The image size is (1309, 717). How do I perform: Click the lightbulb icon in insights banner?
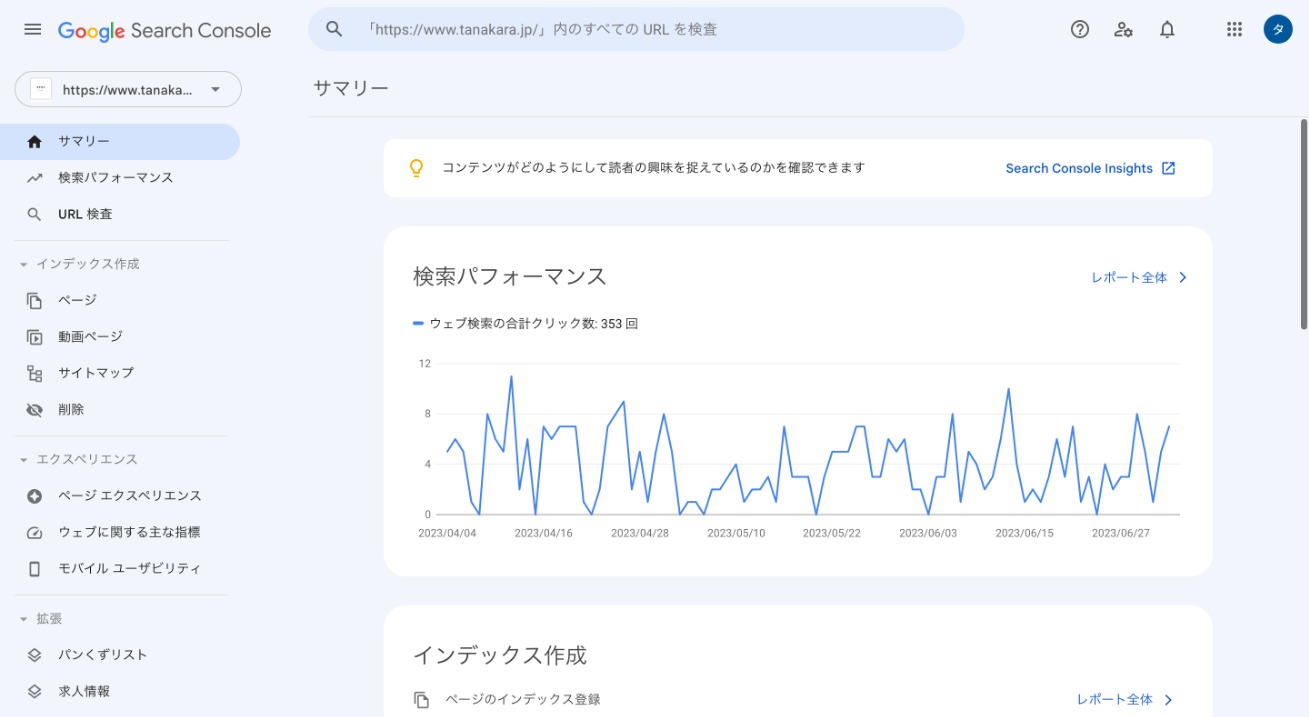tap(417, 168)
